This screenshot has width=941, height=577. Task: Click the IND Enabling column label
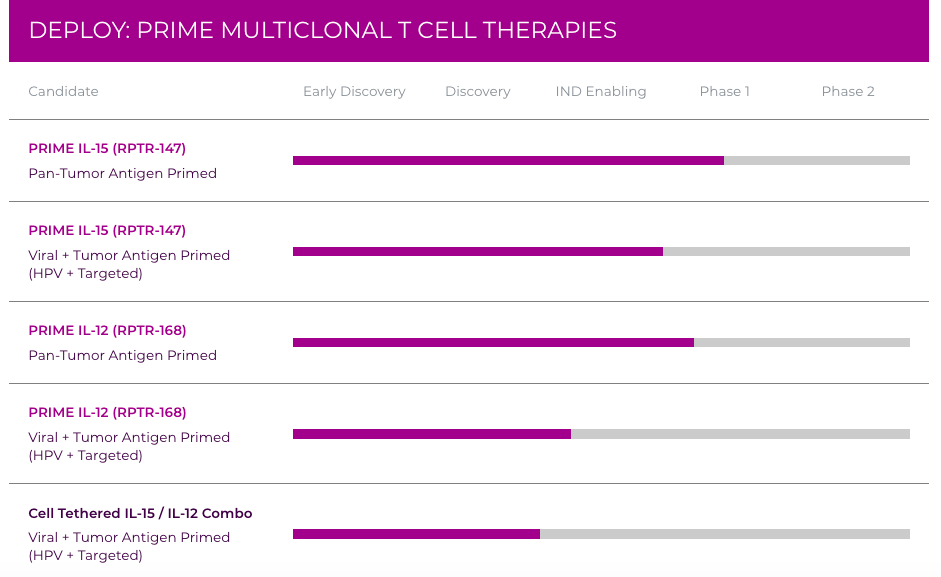click(x=600, y=91)
